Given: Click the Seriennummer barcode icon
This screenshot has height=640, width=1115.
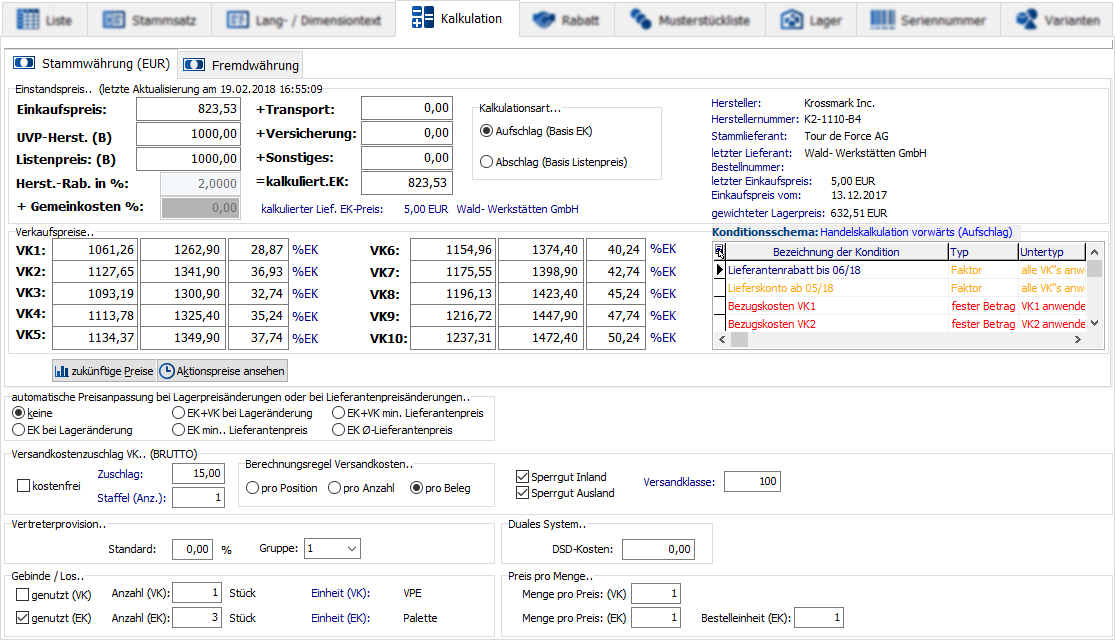Looking at the screenshot, I should [882, 19].
